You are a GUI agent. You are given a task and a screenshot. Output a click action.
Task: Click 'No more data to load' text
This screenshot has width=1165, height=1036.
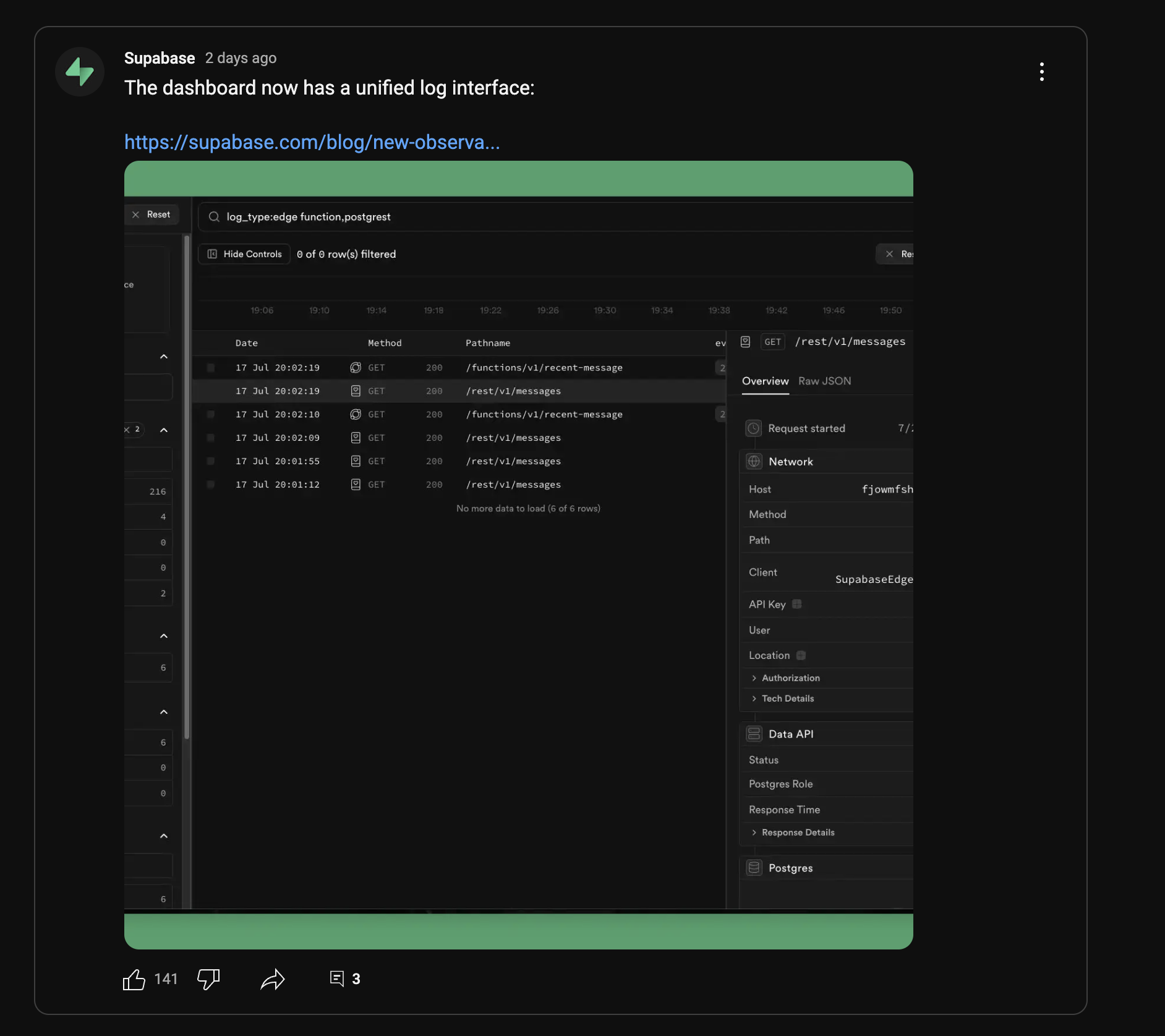pos(528,509)
